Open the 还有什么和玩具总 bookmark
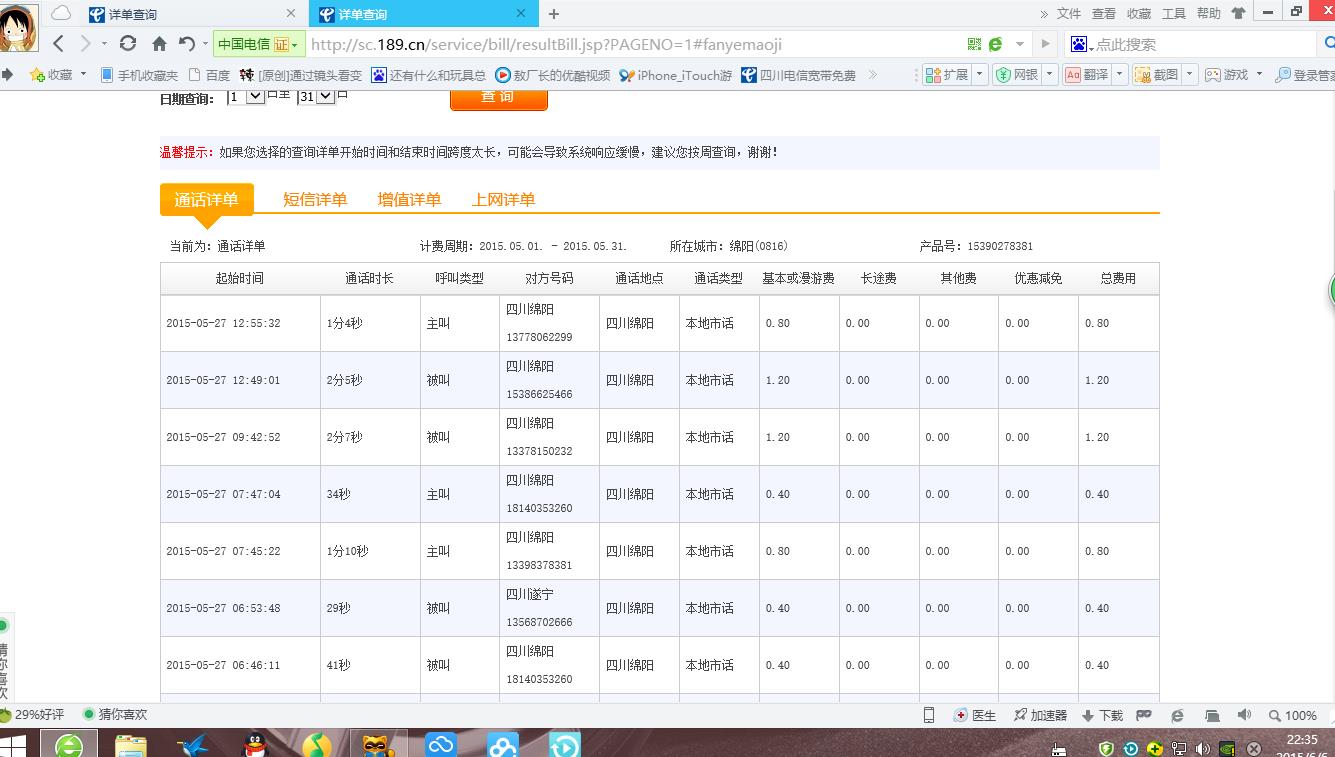1335x757 pixels. tap(428, 75)
